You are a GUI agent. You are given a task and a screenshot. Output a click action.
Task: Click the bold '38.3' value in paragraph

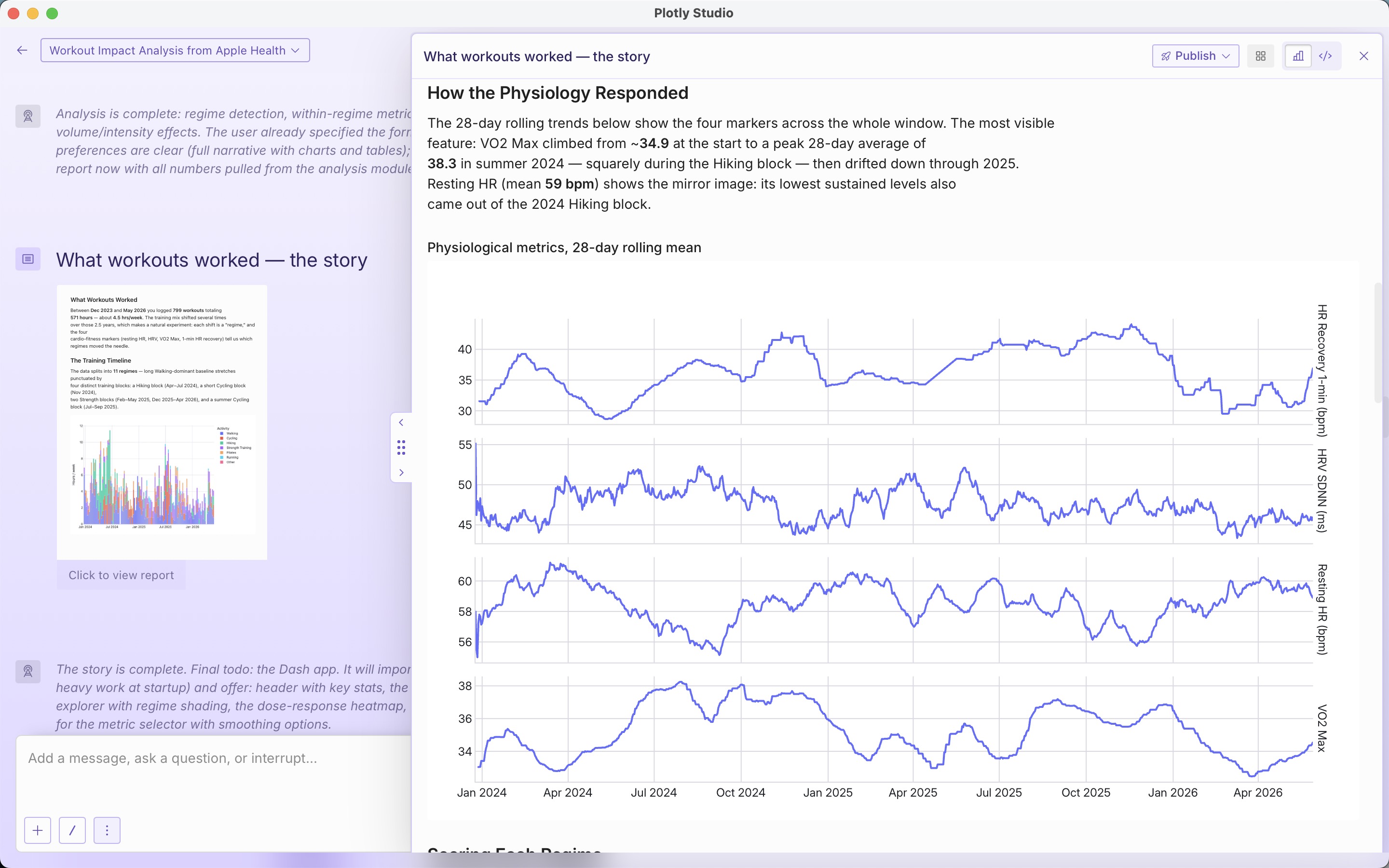[442, 163]
